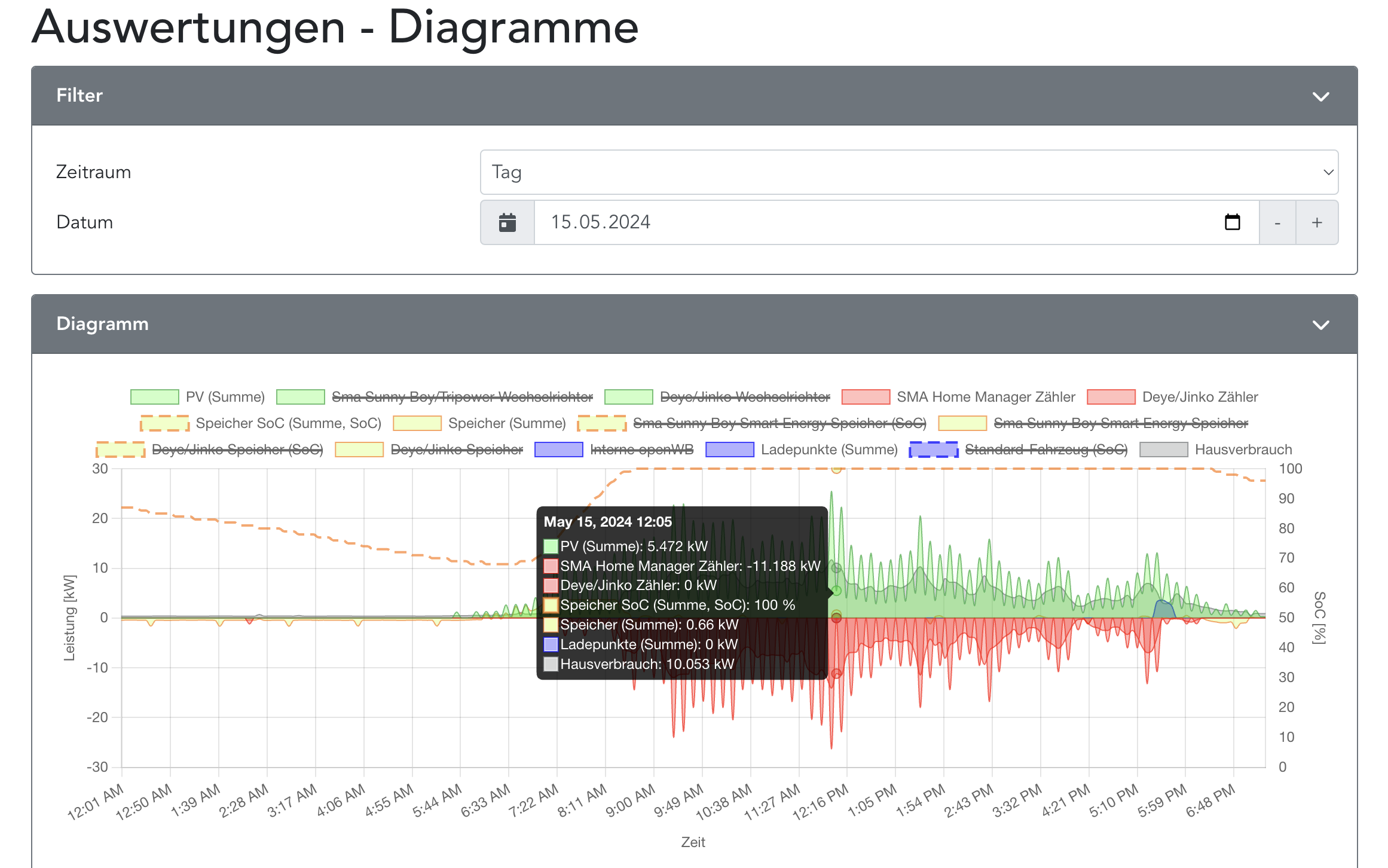The height and width of the screenshot is (868, 1388).
Task: Open the date picker icon inside Datum field
Action: (x=1232, y=222)
